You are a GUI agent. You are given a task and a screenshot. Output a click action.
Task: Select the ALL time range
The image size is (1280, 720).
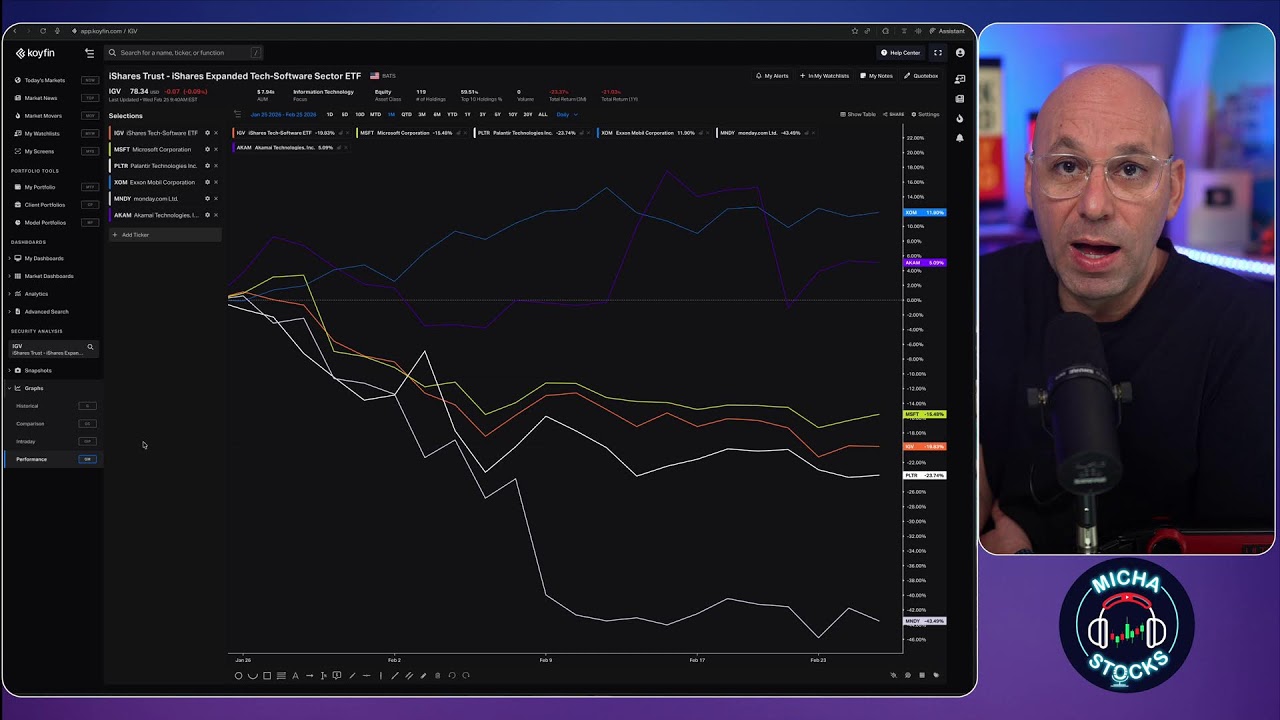543,114
